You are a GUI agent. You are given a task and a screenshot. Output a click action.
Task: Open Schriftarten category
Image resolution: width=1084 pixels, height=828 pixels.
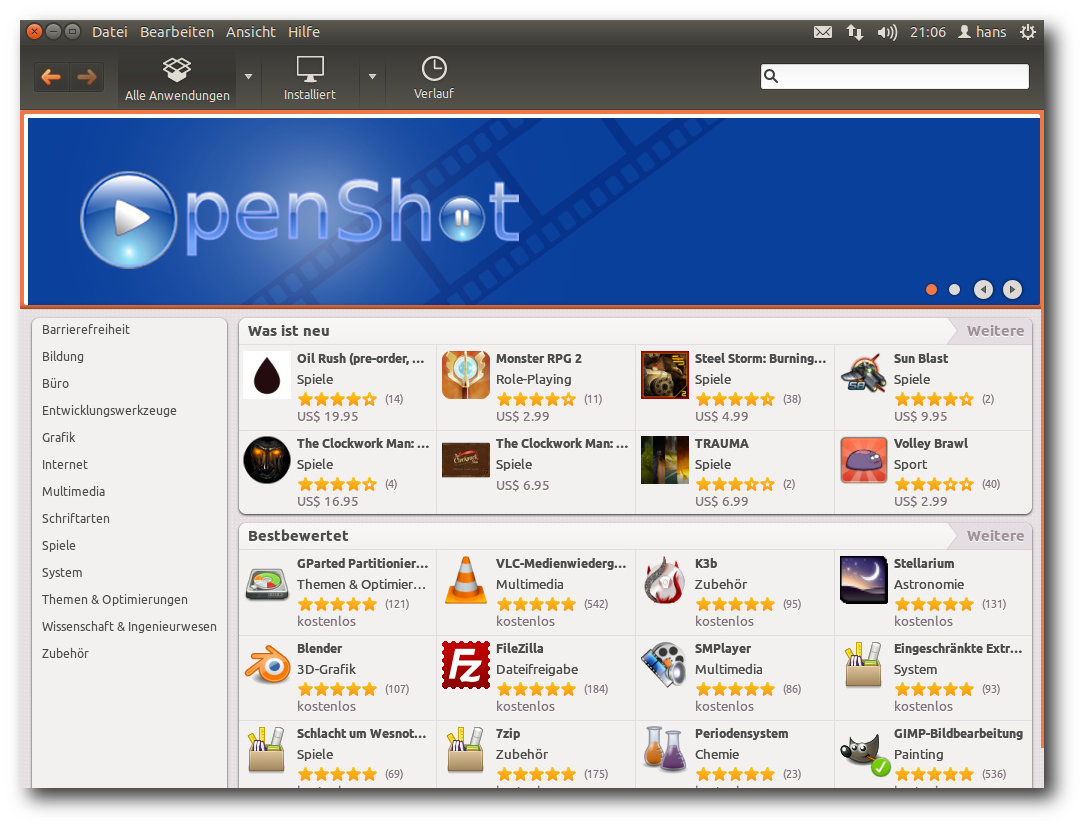(75, 518)
